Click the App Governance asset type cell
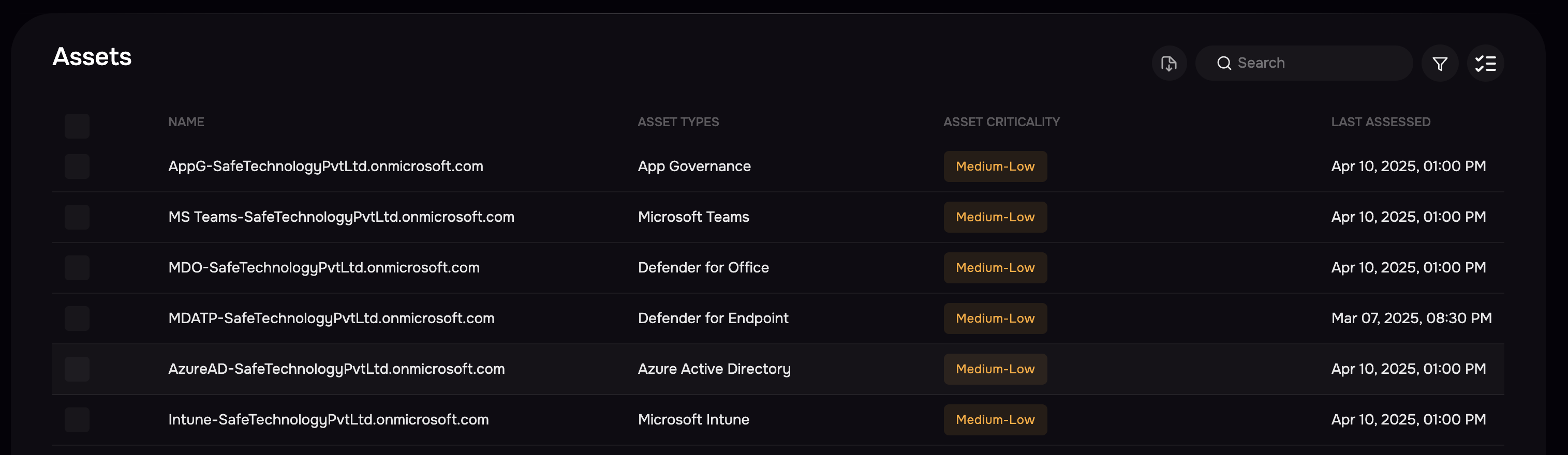This screenshot has height=455, width=1568. tap(694, 166)
